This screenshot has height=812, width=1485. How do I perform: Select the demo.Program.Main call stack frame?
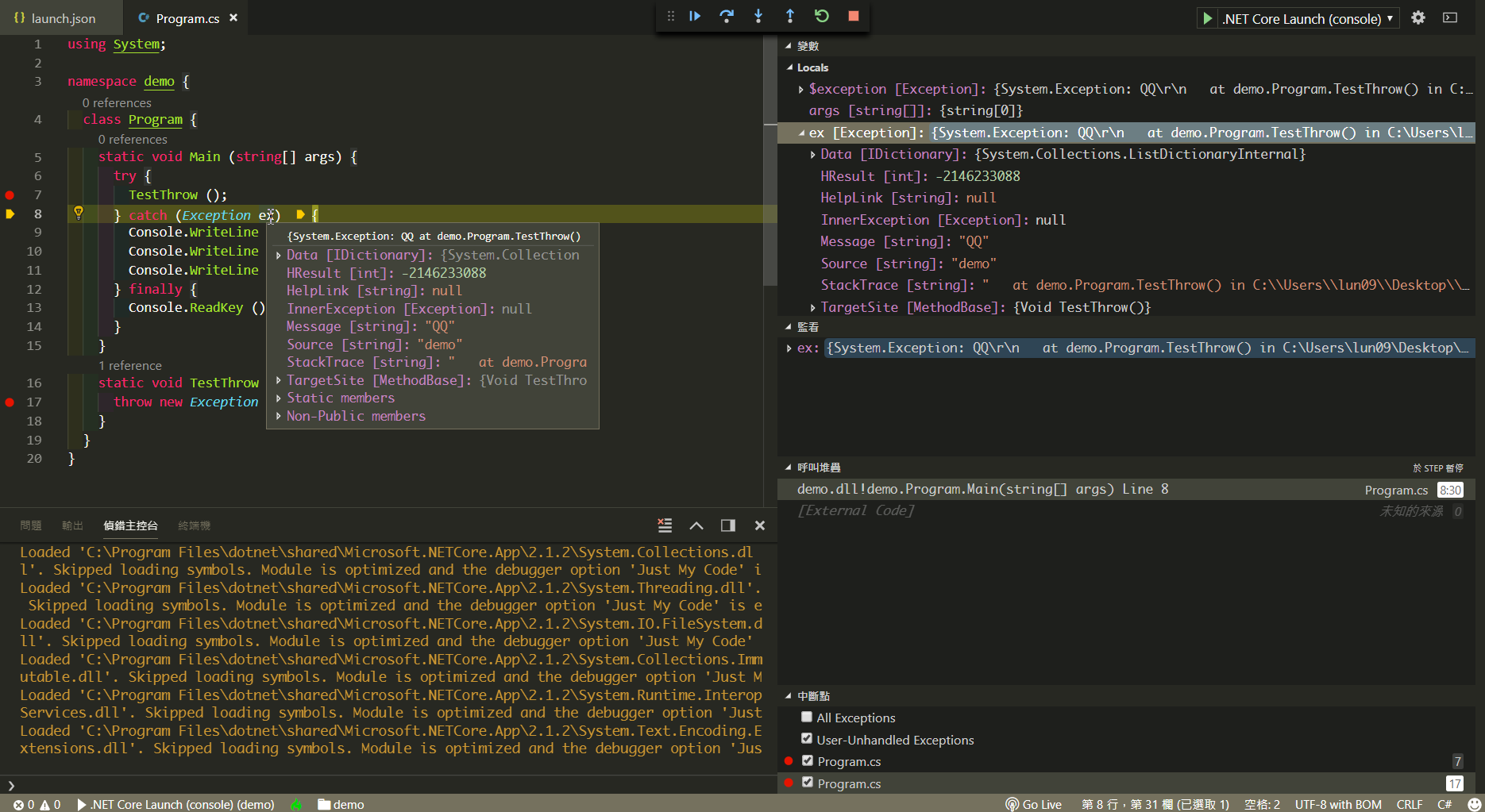pos(1126,490)
